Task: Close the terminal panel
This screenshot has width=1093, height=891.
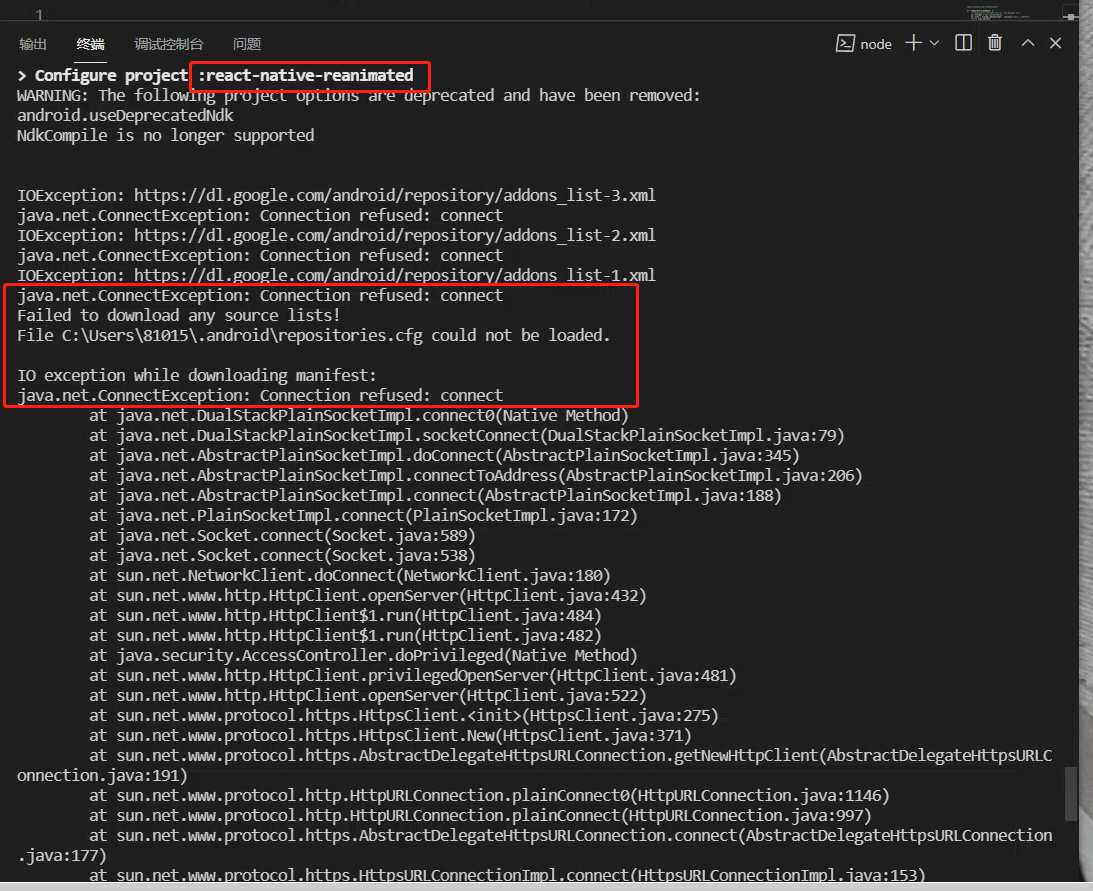Action: tap(1055, 43)
